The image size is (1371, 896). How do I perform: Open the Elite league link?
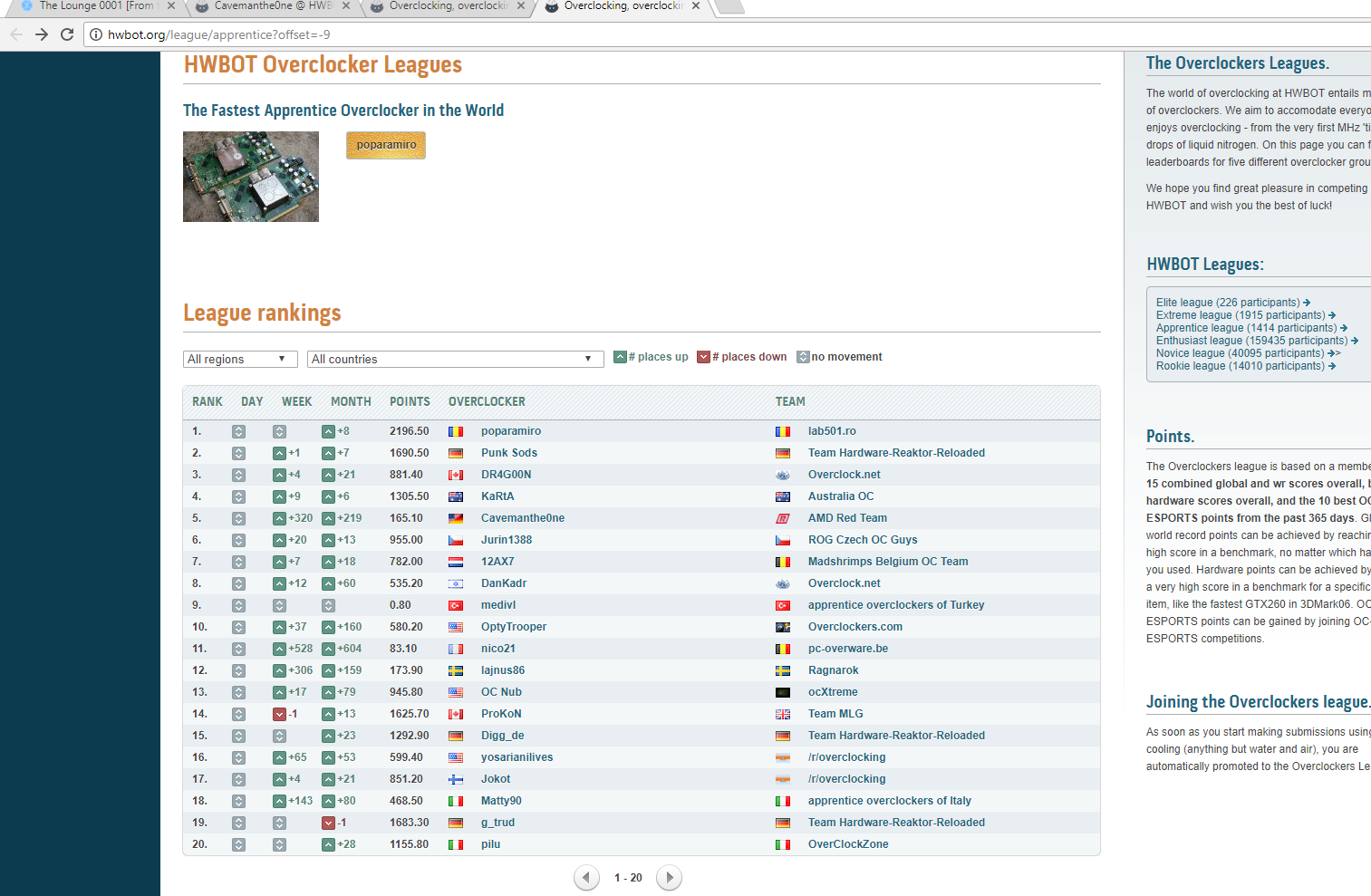click(x=1233, y=303)
